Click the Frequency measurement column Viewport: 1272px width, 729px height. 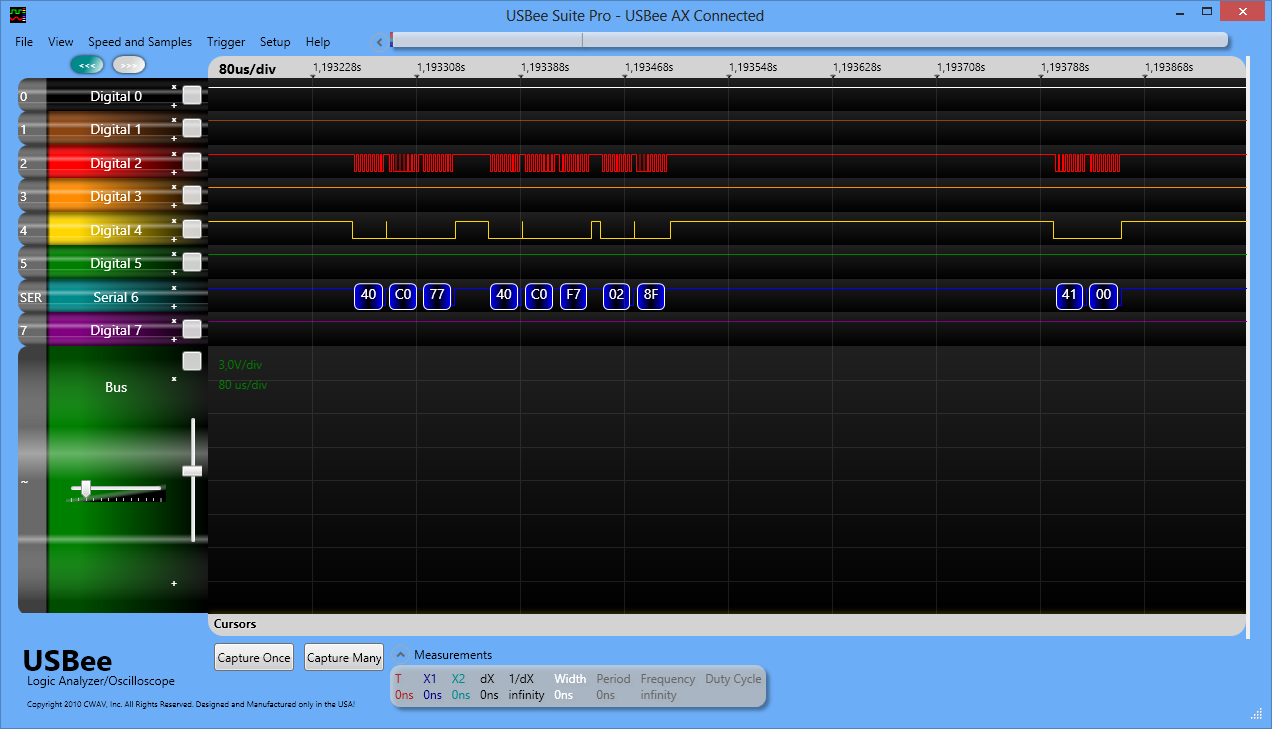tap(668, 686)
